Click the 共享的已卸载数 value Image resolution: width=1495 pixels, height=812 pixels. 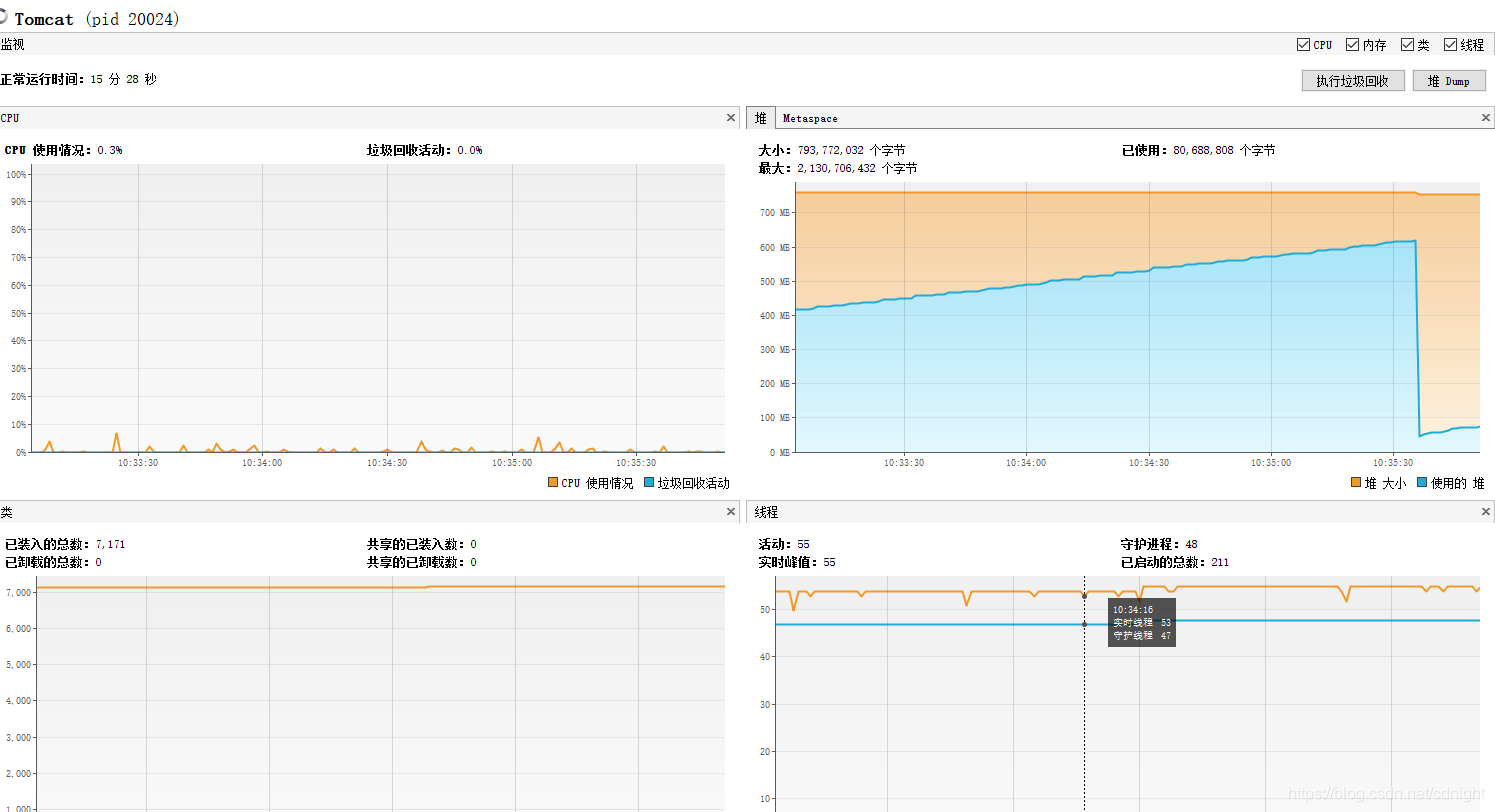pyautogui.click(x=473, y=562)
